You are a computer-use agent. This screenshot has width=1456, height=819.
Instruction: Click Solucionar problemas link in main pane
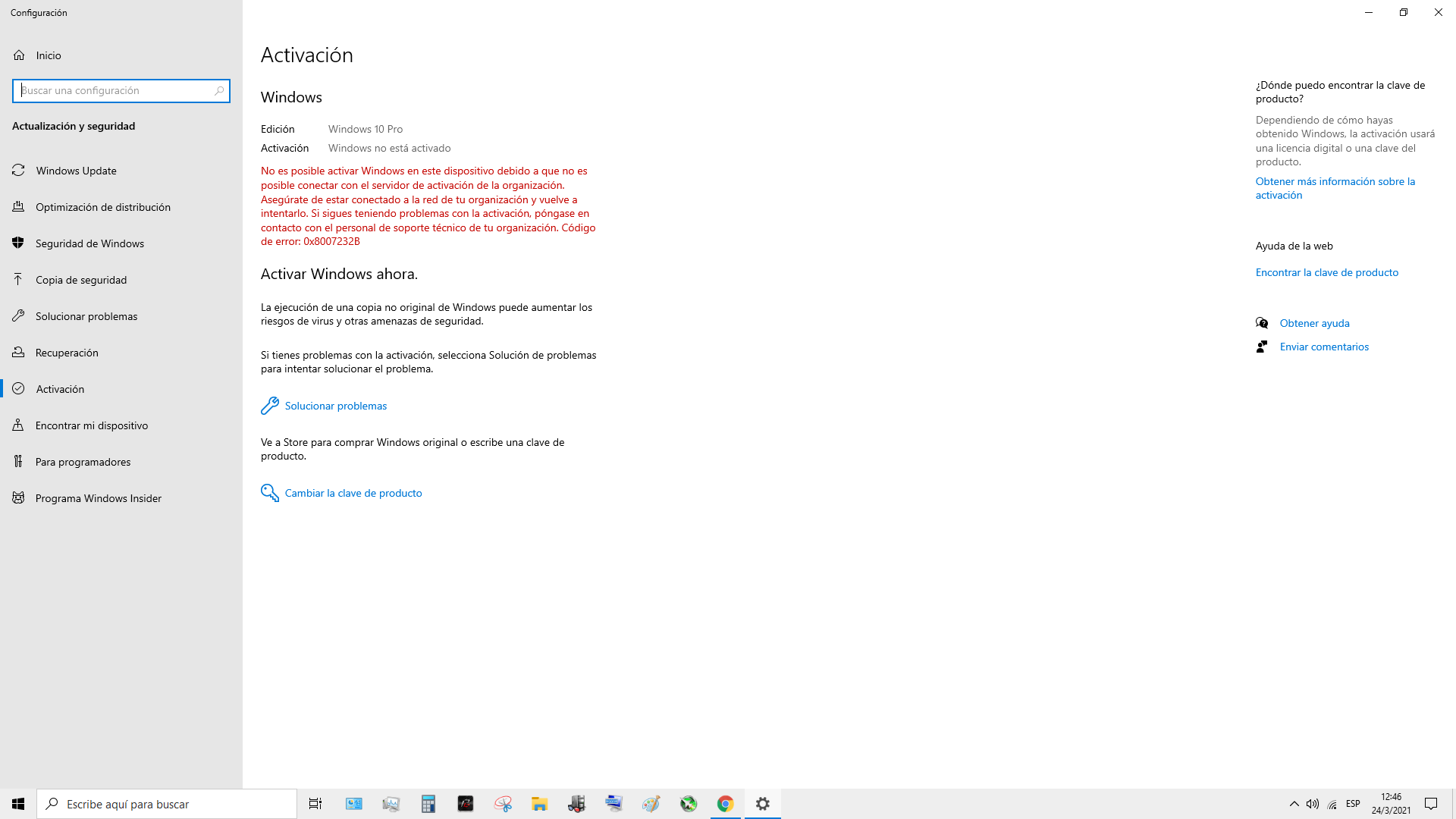point(335,406)
